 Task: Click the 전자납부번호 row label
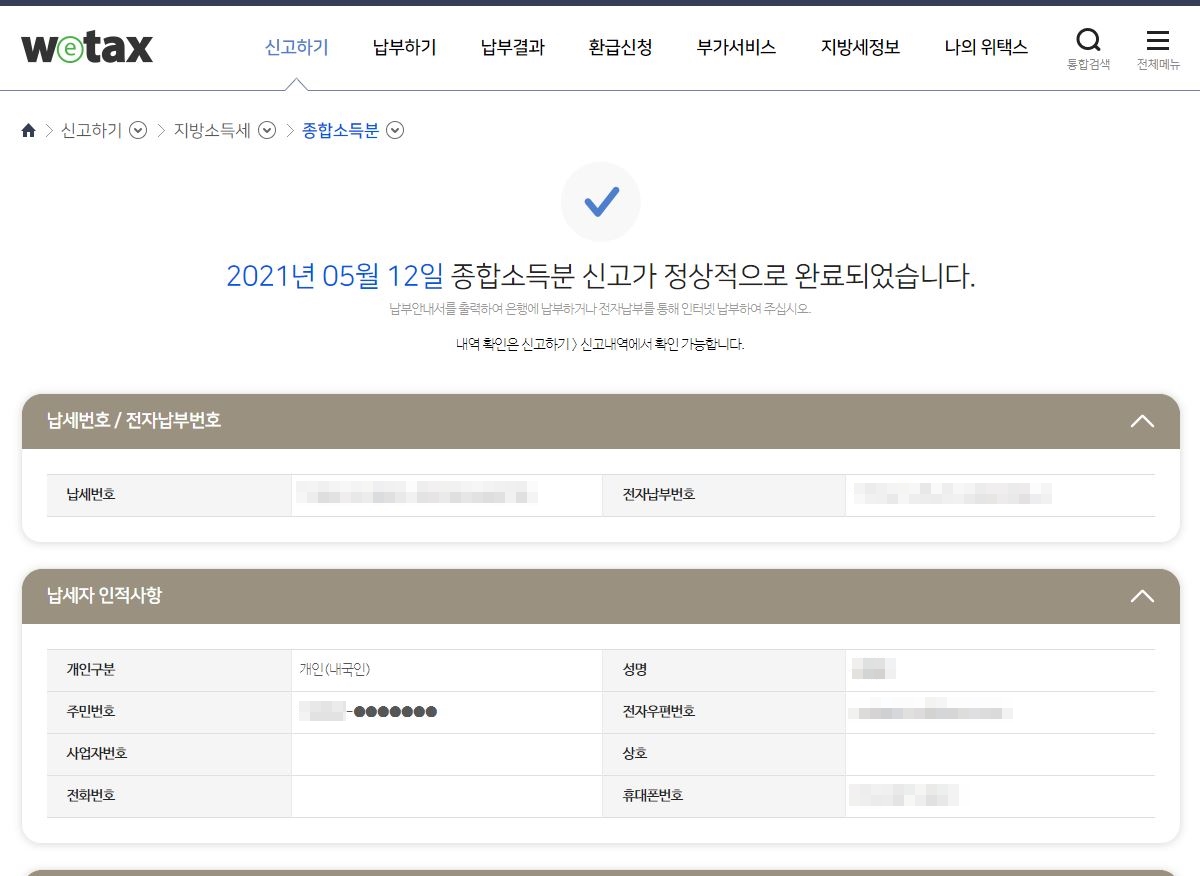click(x=659, y=494)
